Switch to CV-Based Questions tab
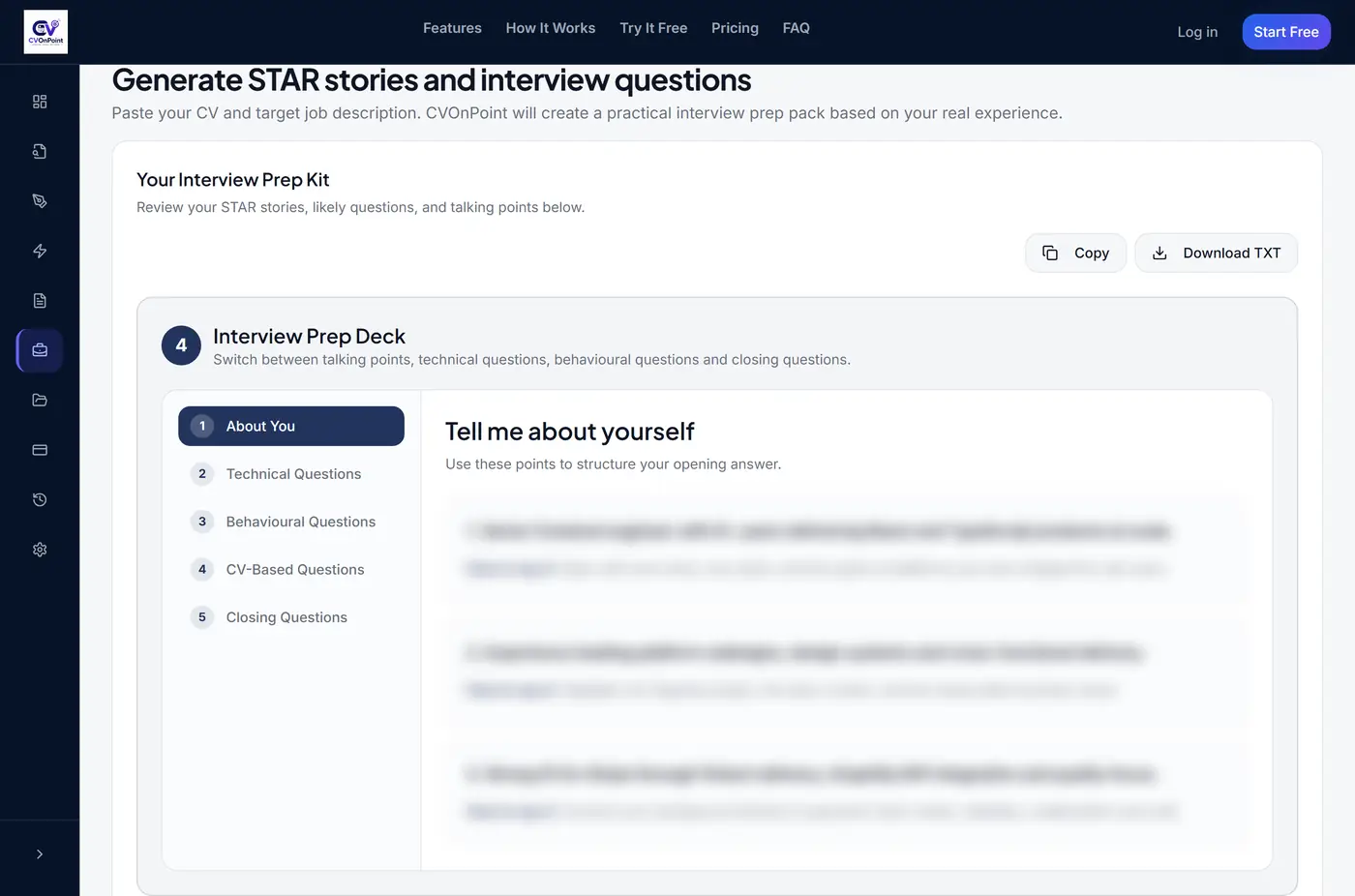This screenshot has width=1355, height=896. click(x=291, y=570)
